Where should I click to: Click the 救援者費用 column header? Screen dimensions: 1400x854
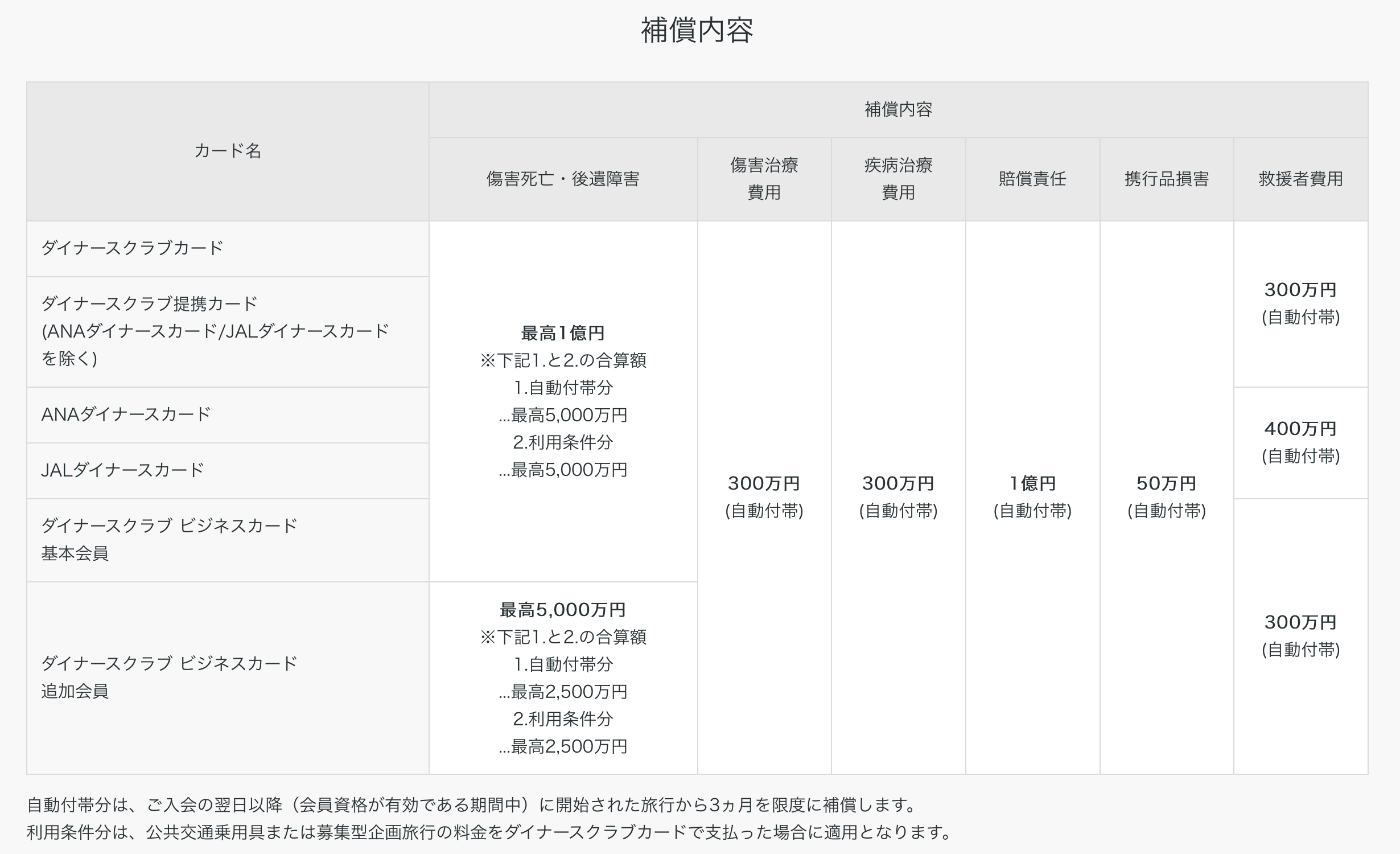click(x=1300, y=179)
